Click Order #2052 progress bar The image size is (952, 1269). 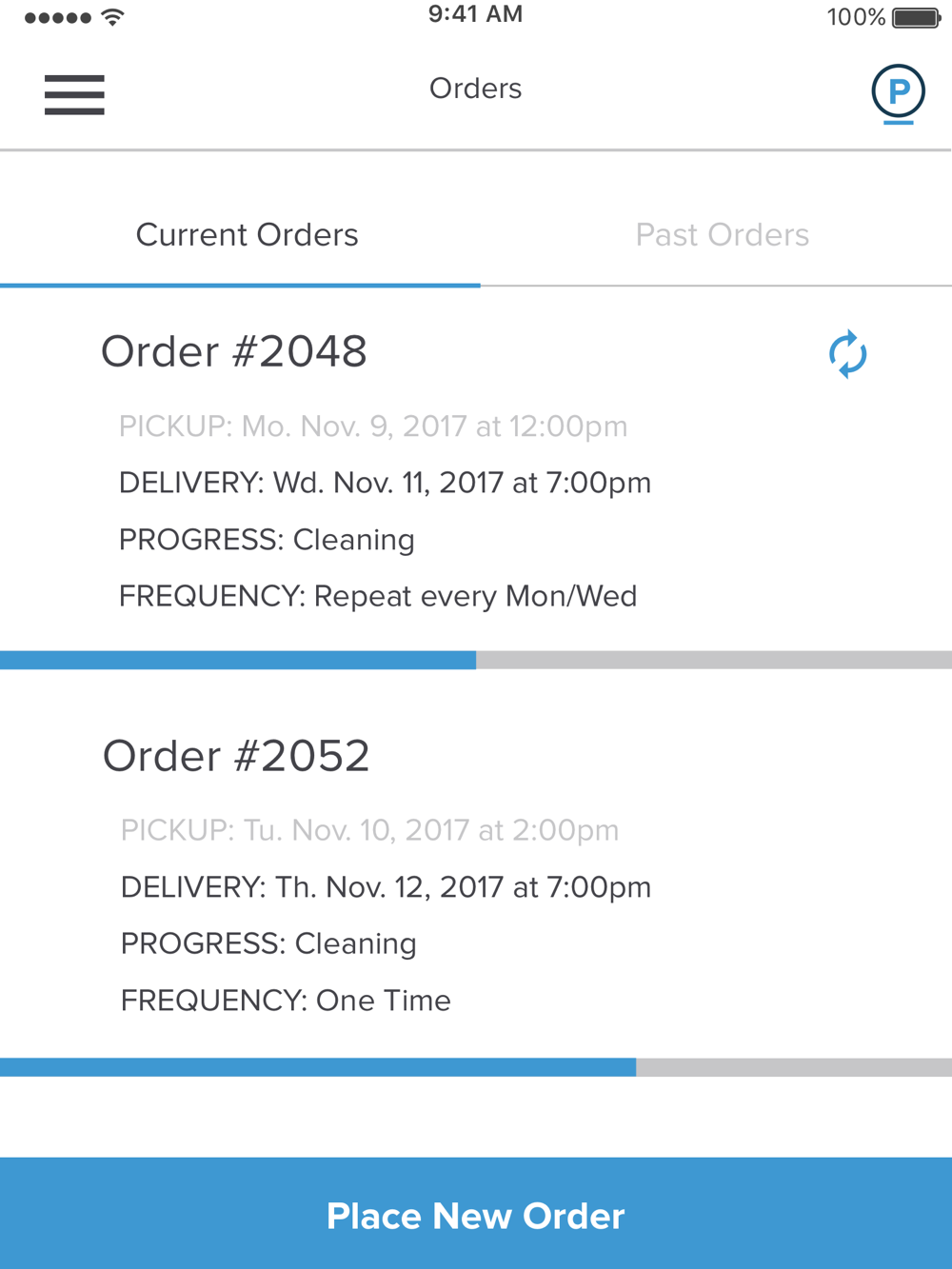click(476, 1067)
